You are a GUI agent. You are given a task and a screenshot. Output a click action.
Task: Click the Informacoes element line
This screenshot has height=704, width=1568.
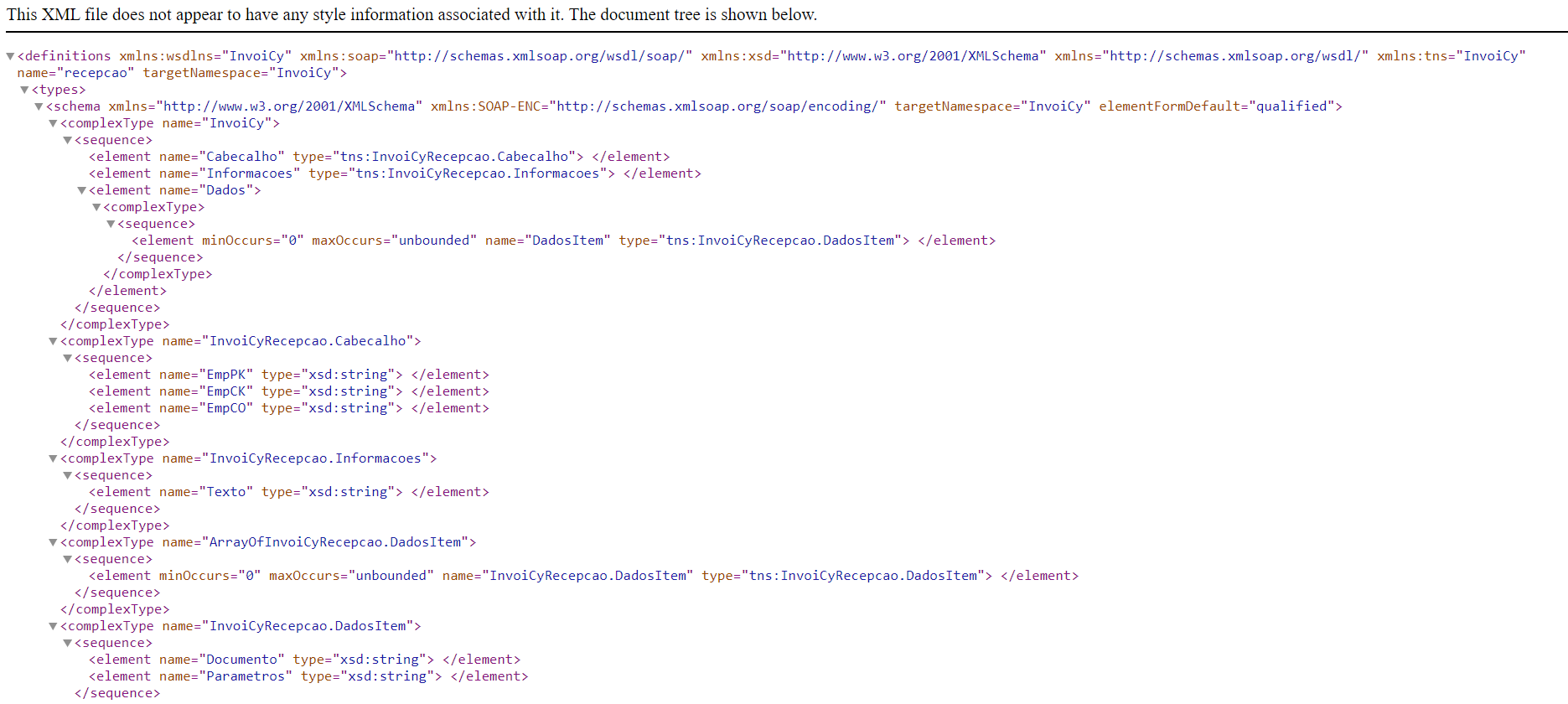click(394, 173)
